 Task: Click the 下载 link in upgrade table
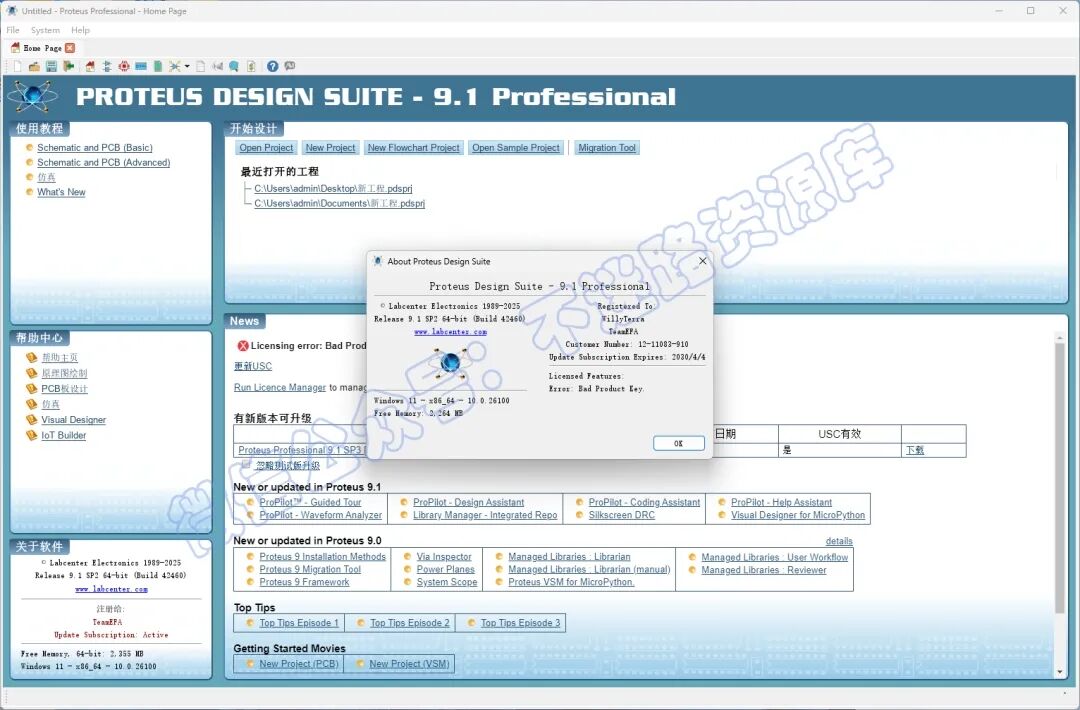point(915,450)
